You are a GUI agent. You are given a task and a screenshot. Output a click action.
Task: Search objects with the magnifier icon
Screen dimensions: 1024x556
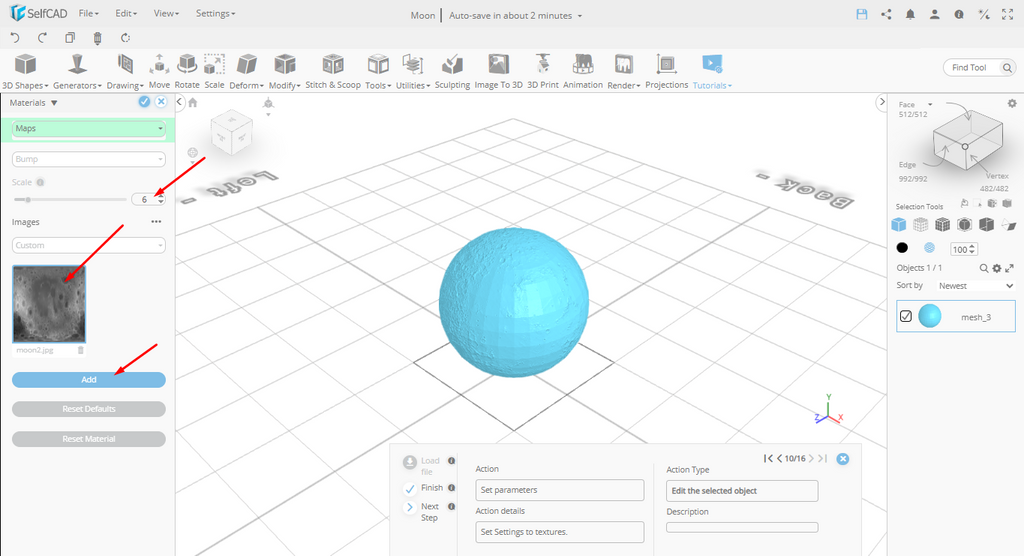tap(984, 268)
